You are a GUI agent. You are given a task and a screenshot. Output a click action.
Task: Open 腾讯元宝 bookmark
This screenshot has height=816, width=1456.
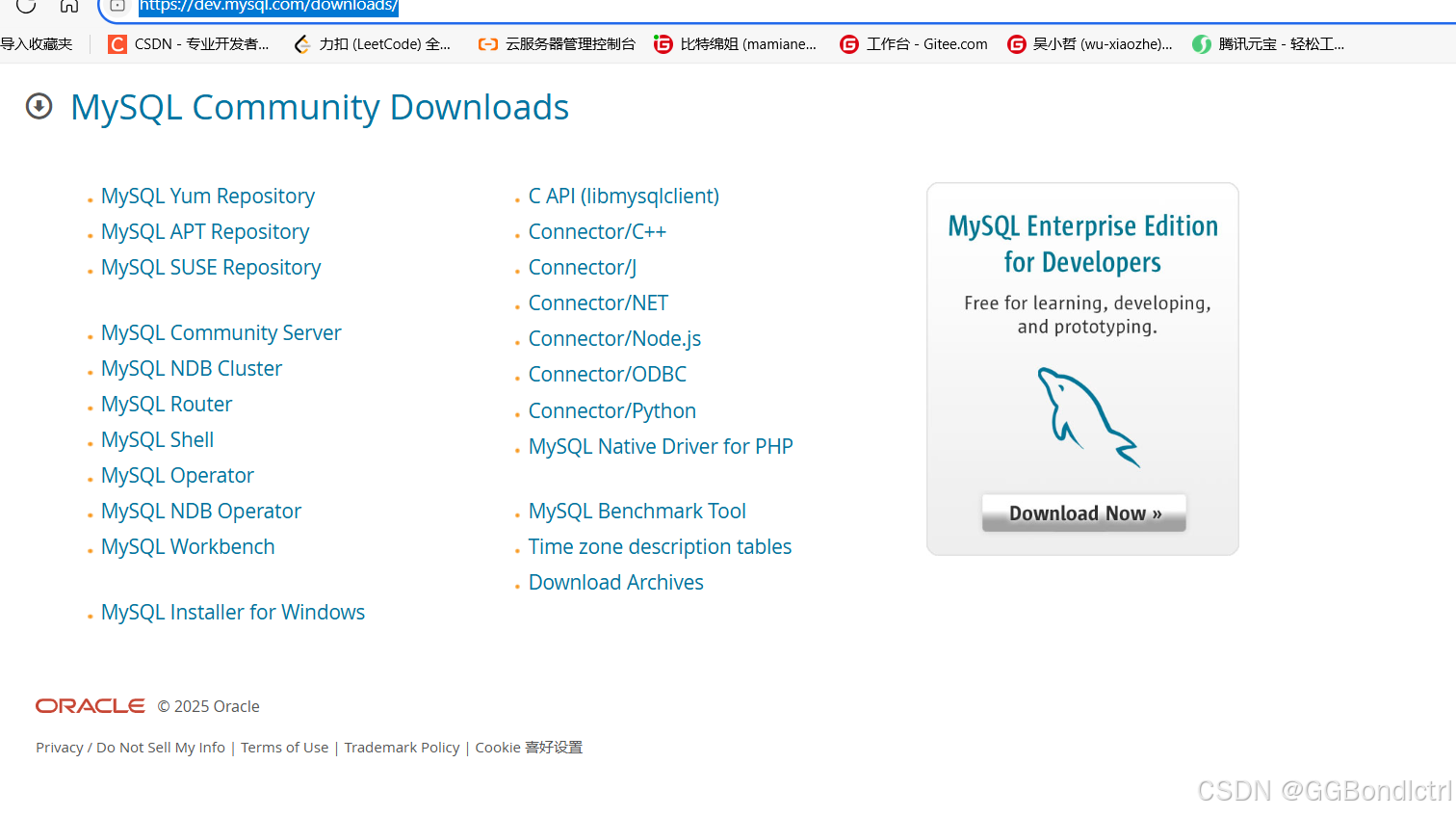(x=1268, y=44)
